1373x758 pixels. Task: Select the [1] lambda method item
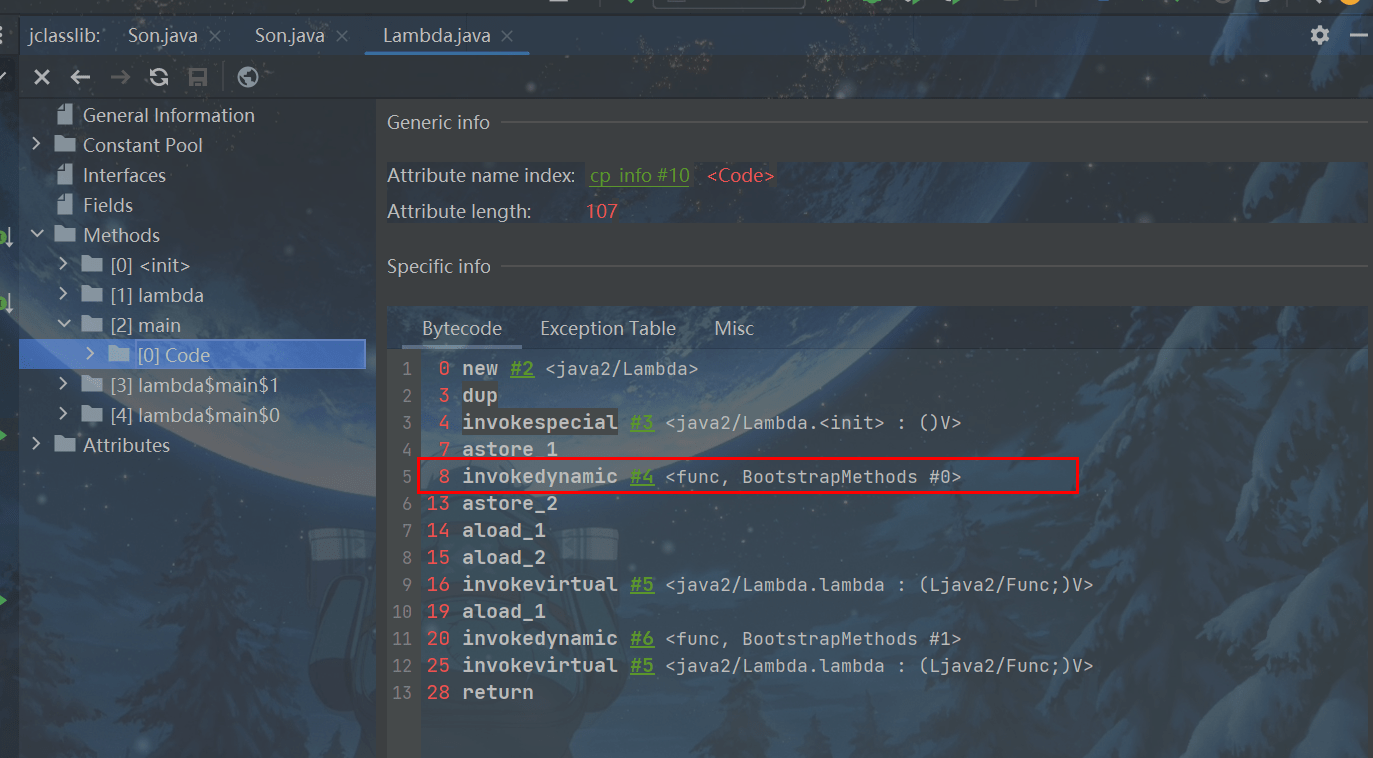coord(156,295)
